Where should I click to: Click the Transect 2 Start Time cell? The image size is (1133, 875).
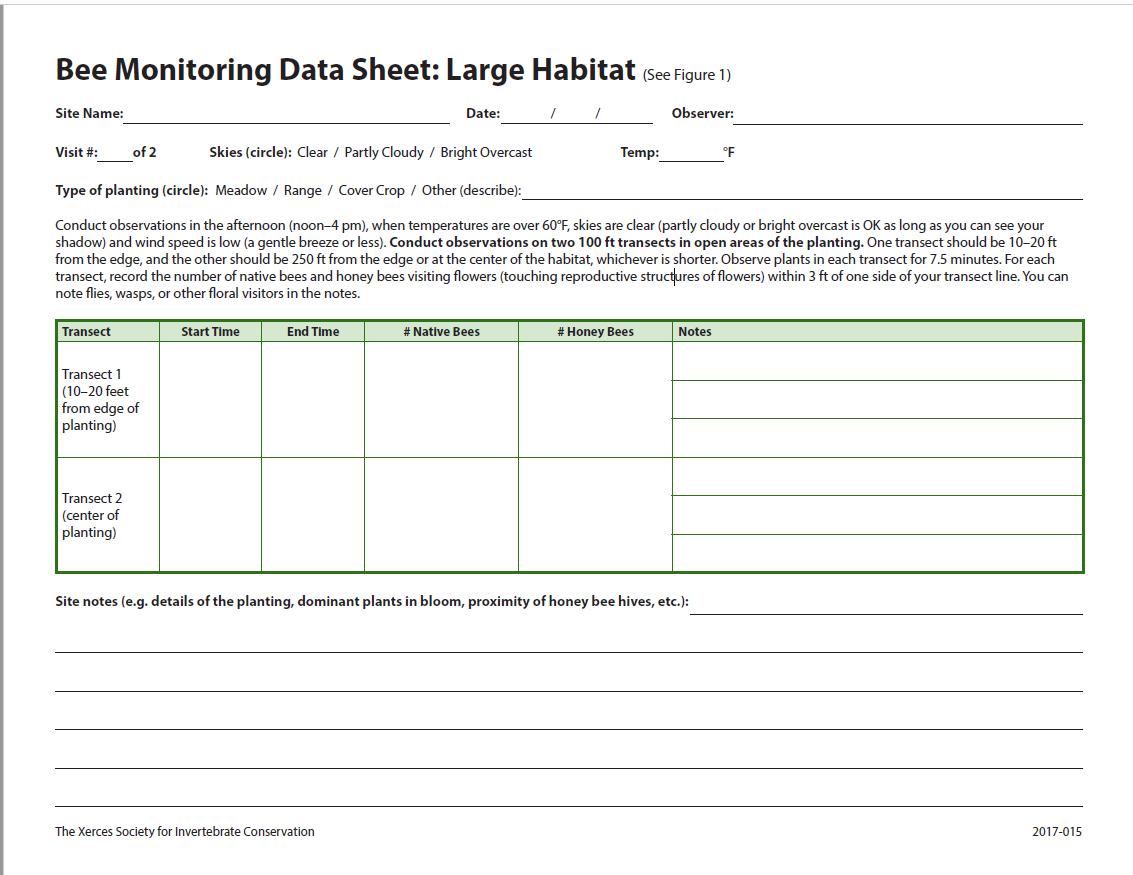click(x=210, y=514)
